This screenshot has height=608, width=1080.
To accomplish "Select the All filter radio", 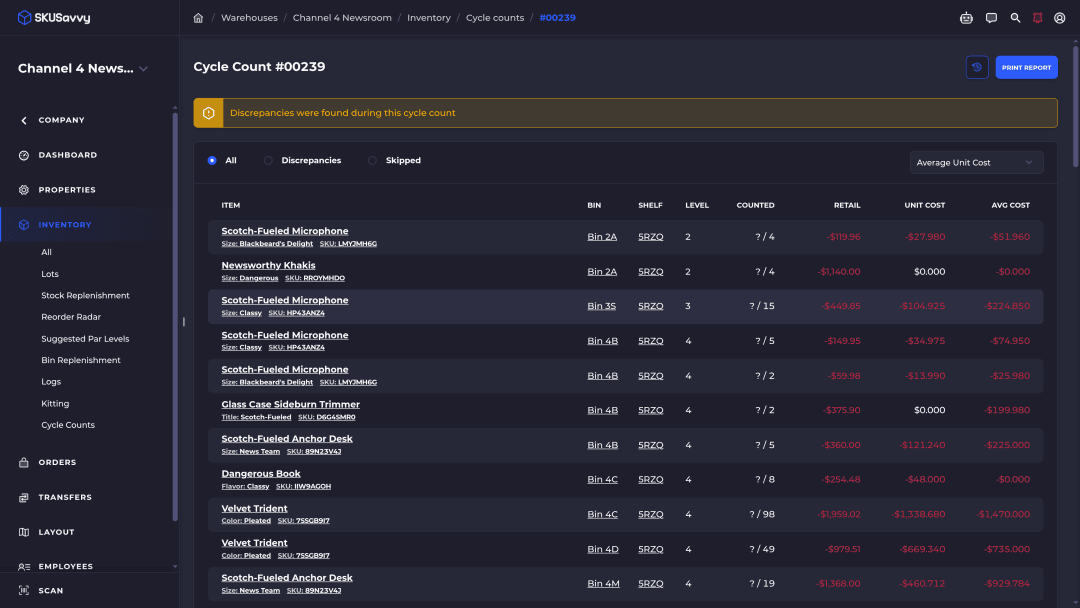I will 212,160.
